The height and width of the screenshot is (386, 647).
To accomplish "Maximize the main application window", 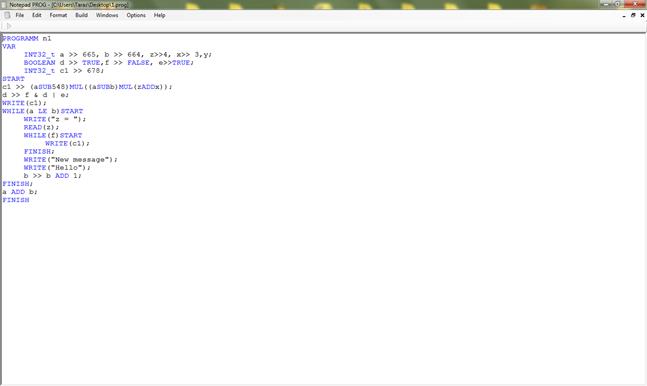I will 618,4.
